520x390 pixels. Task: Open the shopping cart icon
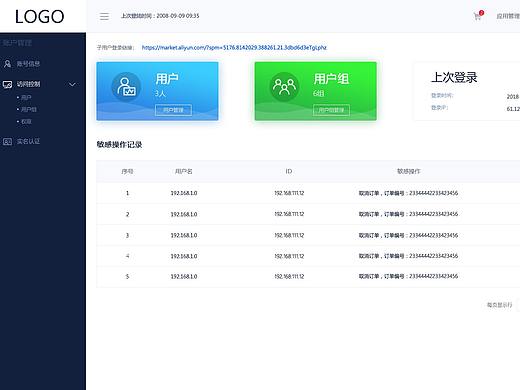pos(478,16)
